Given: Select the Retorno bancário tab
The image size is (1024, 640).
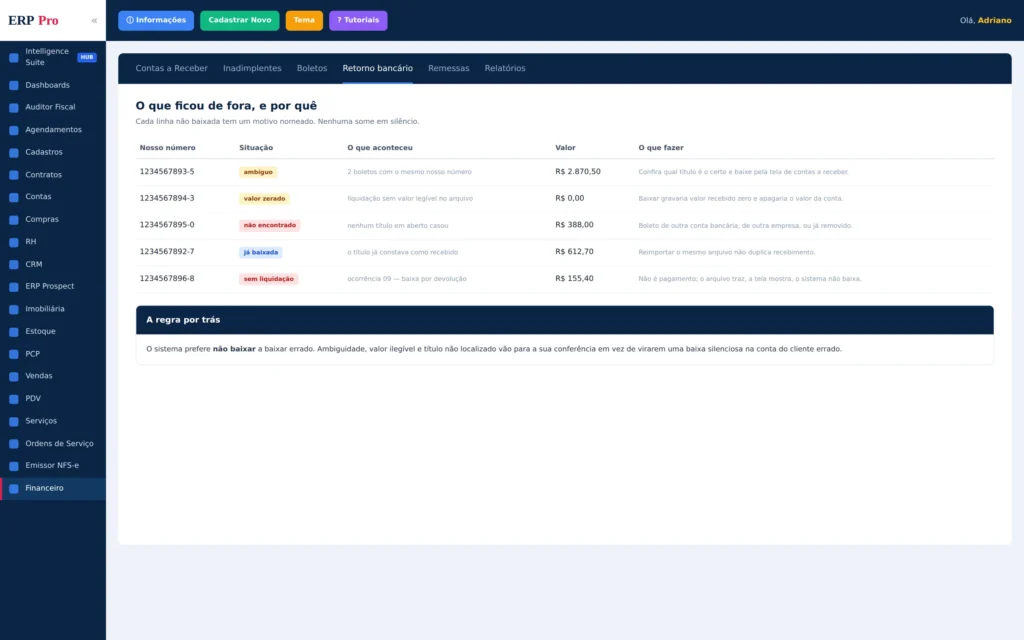Looking at the screenshot, I should coord(377,68).
